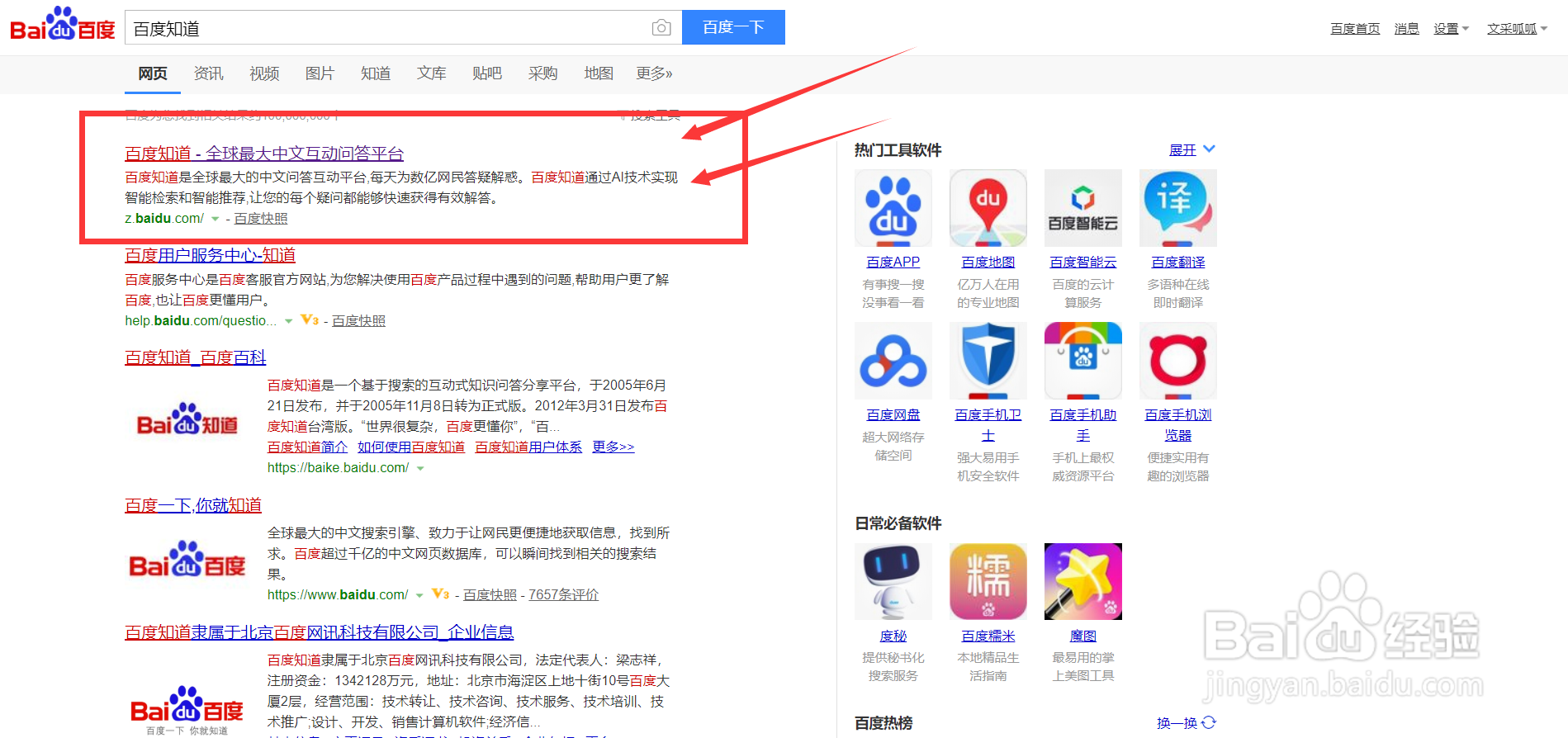Screen dimensions: 1568x738
Task: Open dropdown arrow next to www.baidu.com URL
Action: 419,595
